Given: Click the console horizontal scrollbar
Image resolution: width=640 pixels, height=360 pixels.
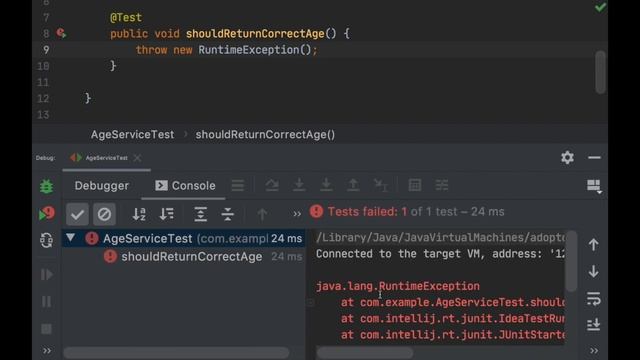Looking at the screenshot, I should [x=365, y=352].
